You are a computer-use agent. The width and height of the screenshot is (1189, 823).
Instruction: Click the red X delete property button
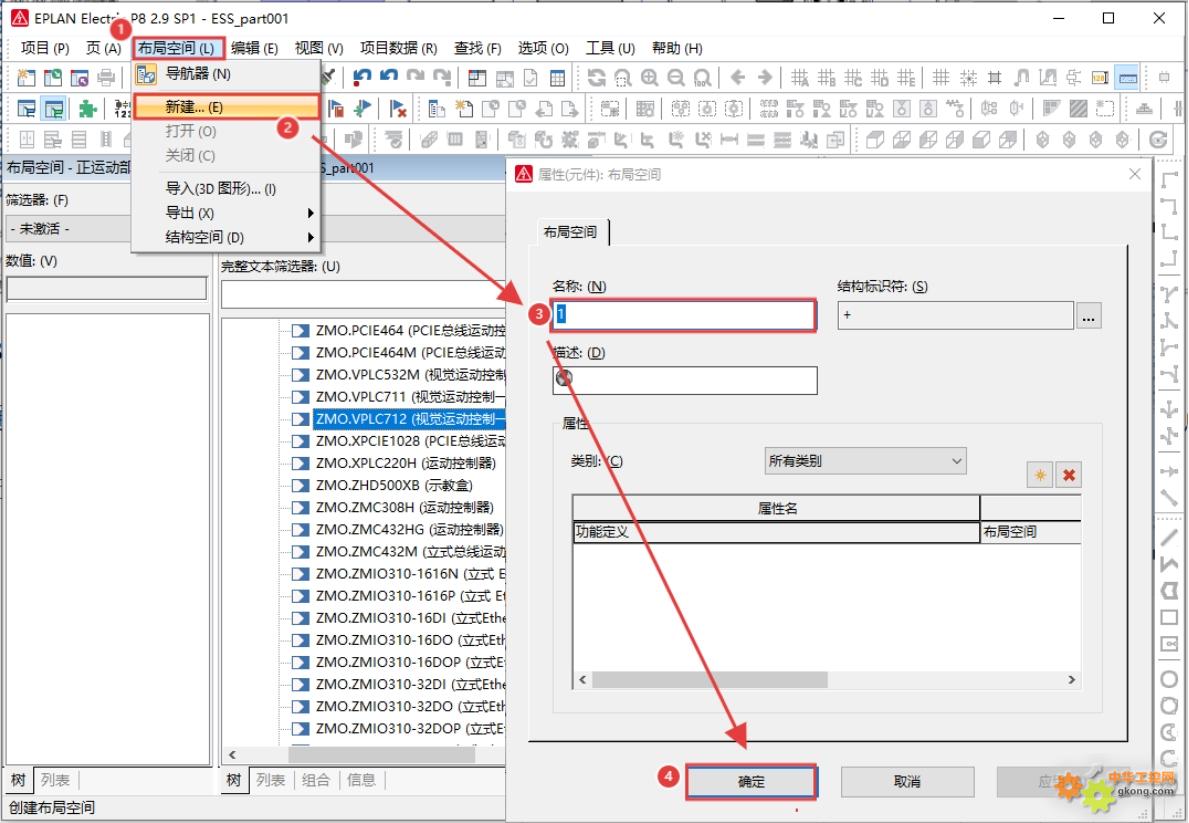point(1068,475)
